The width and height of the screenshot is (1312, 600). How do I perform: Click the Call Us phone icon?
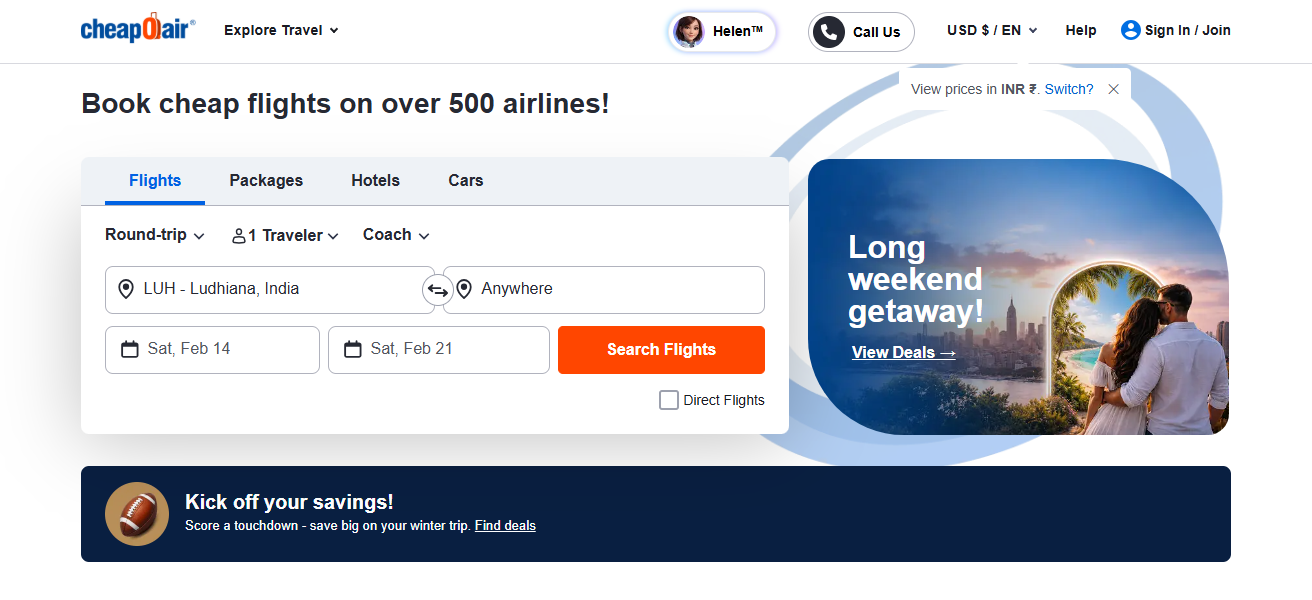click(x=828, y=32)
